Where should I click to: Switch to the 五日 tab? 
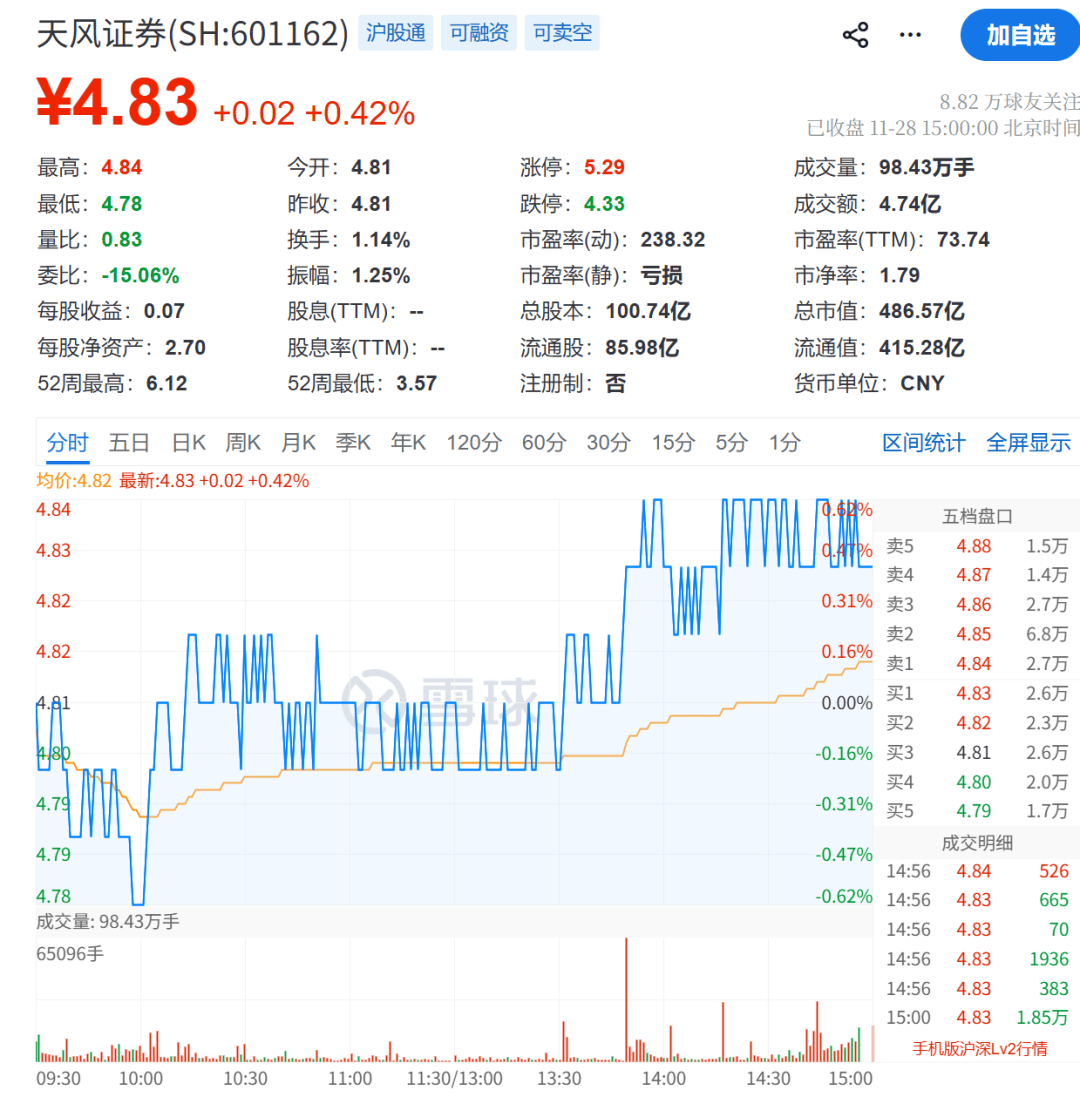pyautogui.click(x=128, y=442)
